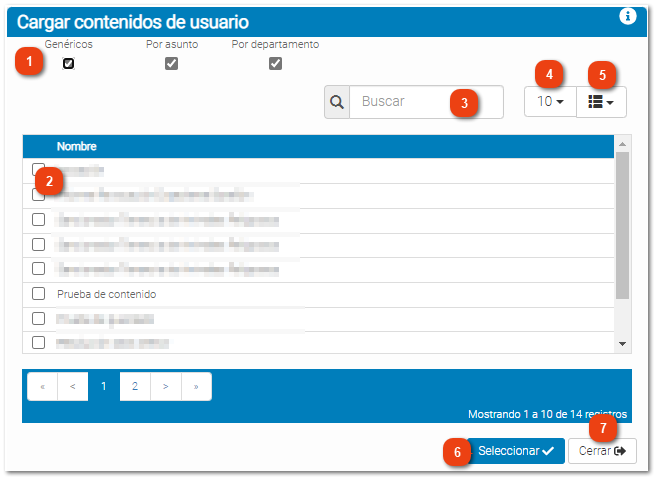Screen dimensions: 657x480
Task: Toggle the Por asunto checkbox
Action: coord(171,63)
